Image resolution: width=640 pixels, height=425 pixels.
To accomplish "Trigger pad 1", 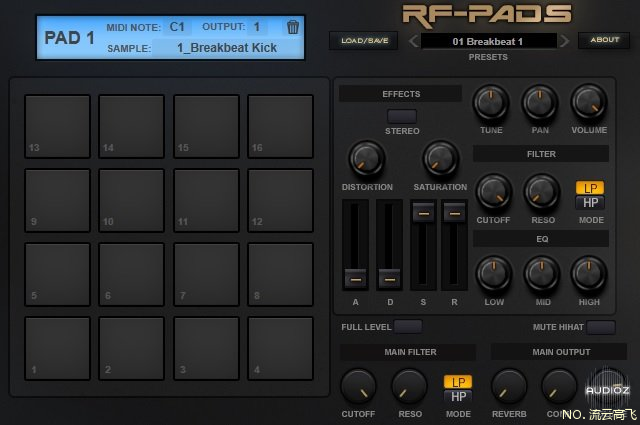I will (58, 348).
